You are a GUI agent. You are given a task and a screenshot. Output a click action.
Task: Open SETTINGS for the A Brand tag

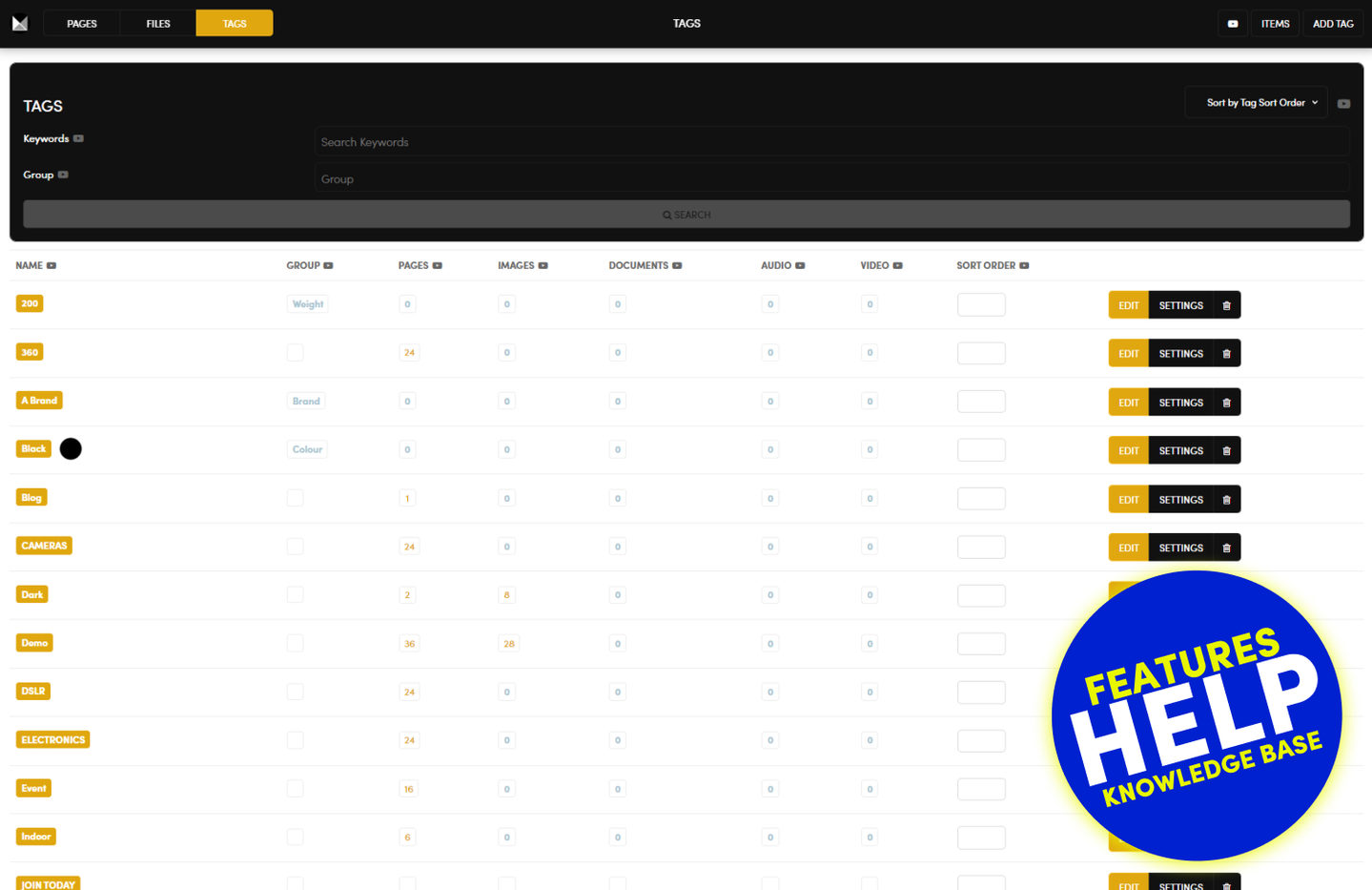1180,403
